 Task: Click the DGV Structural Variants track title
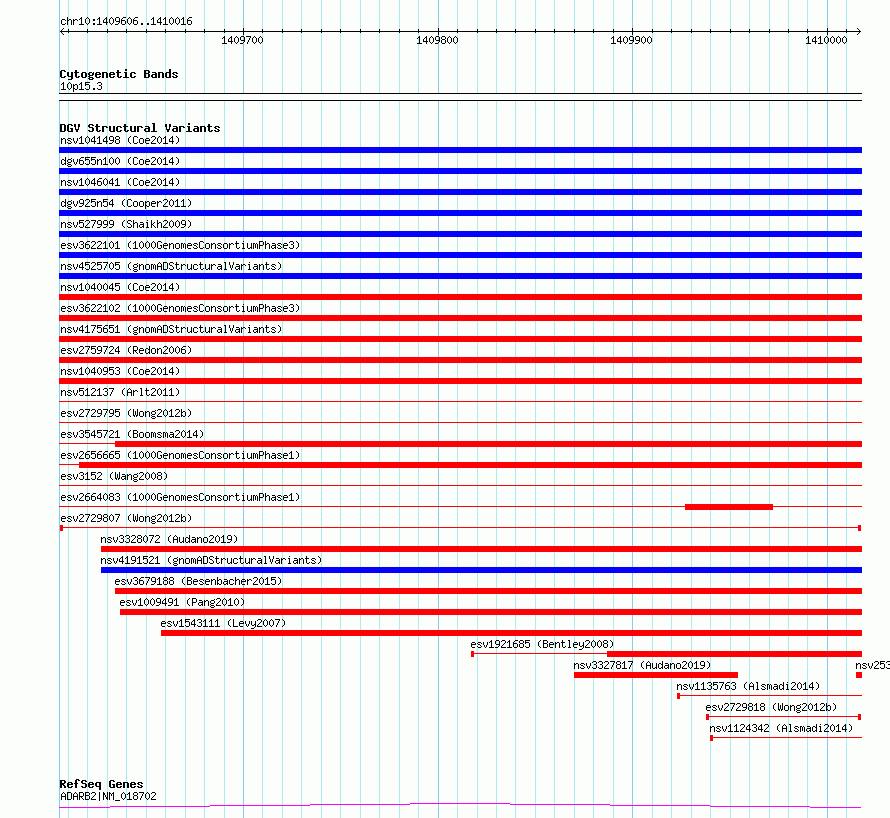coord(140,128)
